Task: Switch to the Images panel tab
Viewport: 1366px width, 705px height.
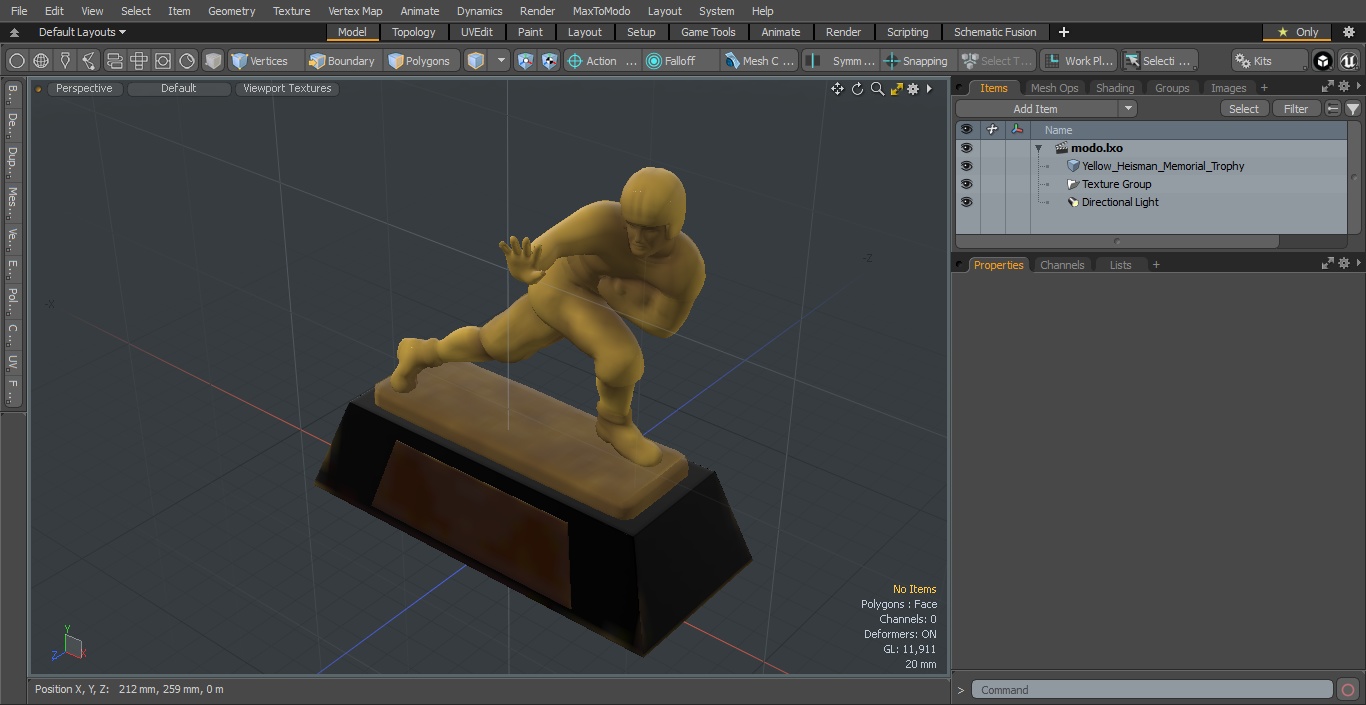Action: click(x=1228, y=88)
